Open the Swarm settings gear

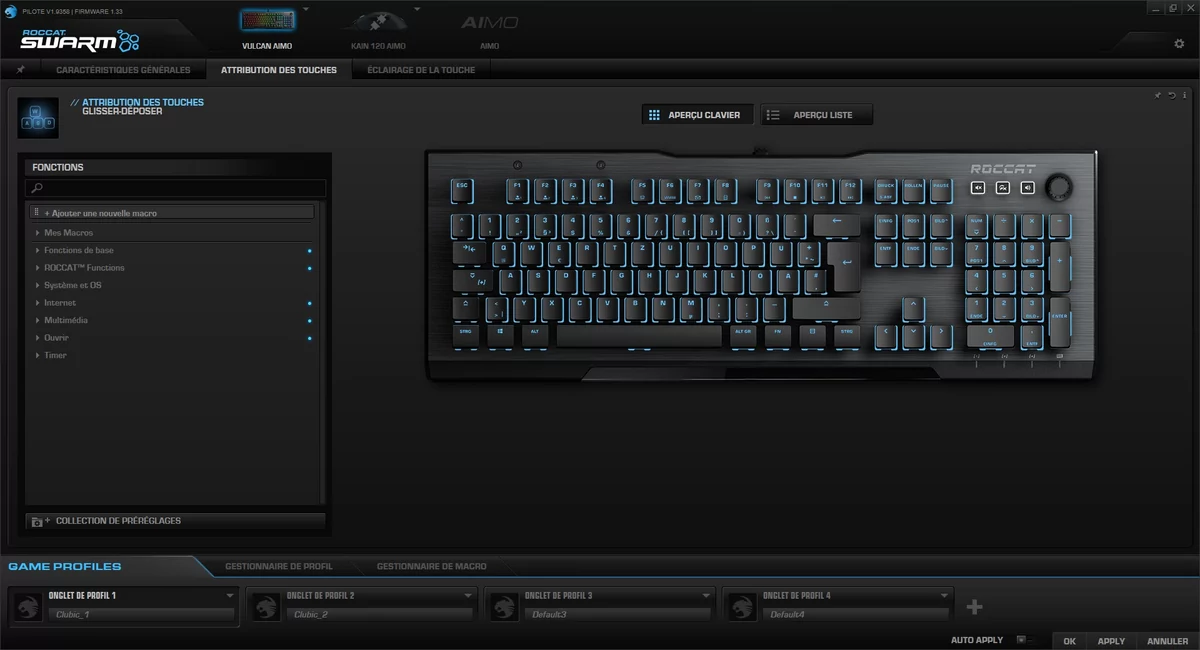(1179, 44)
